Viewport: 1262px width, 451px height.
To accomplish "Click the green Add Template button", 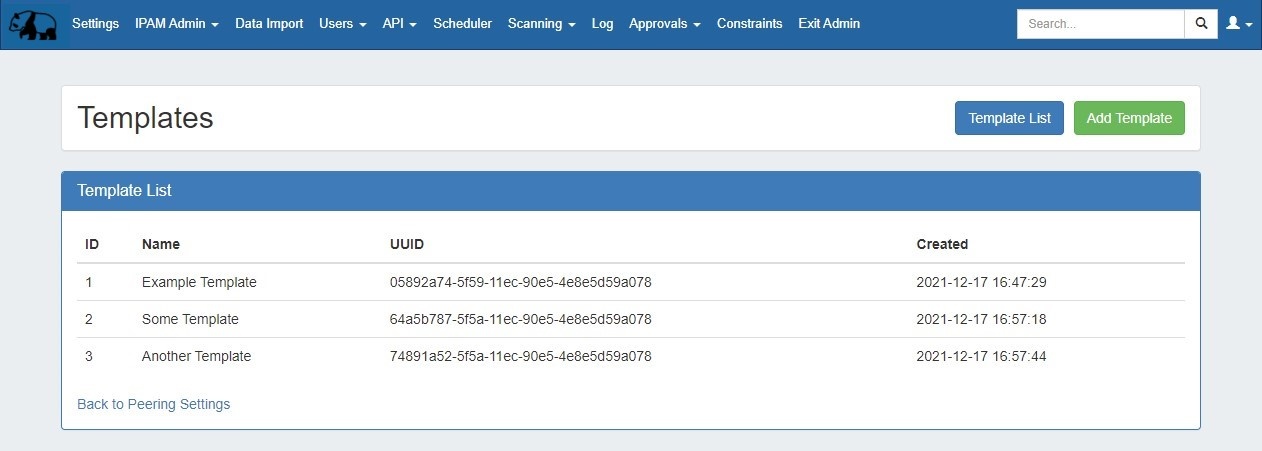I will [1128, 118].
